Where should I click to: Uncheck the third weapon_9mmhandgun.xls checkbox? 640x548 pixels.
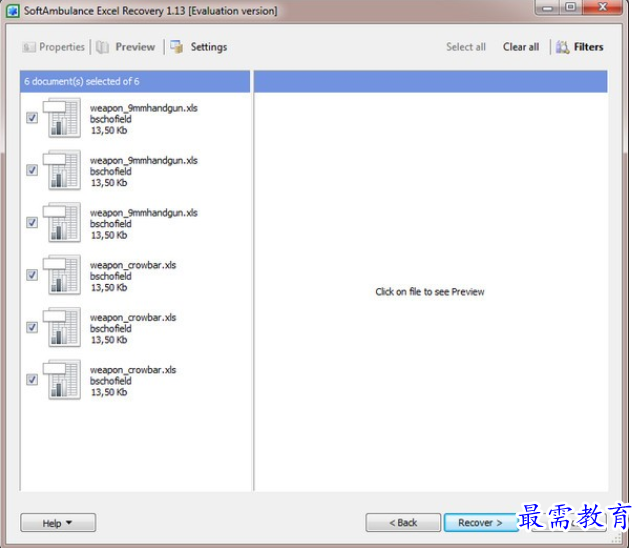pyautogui.click(x=32, y=223)
